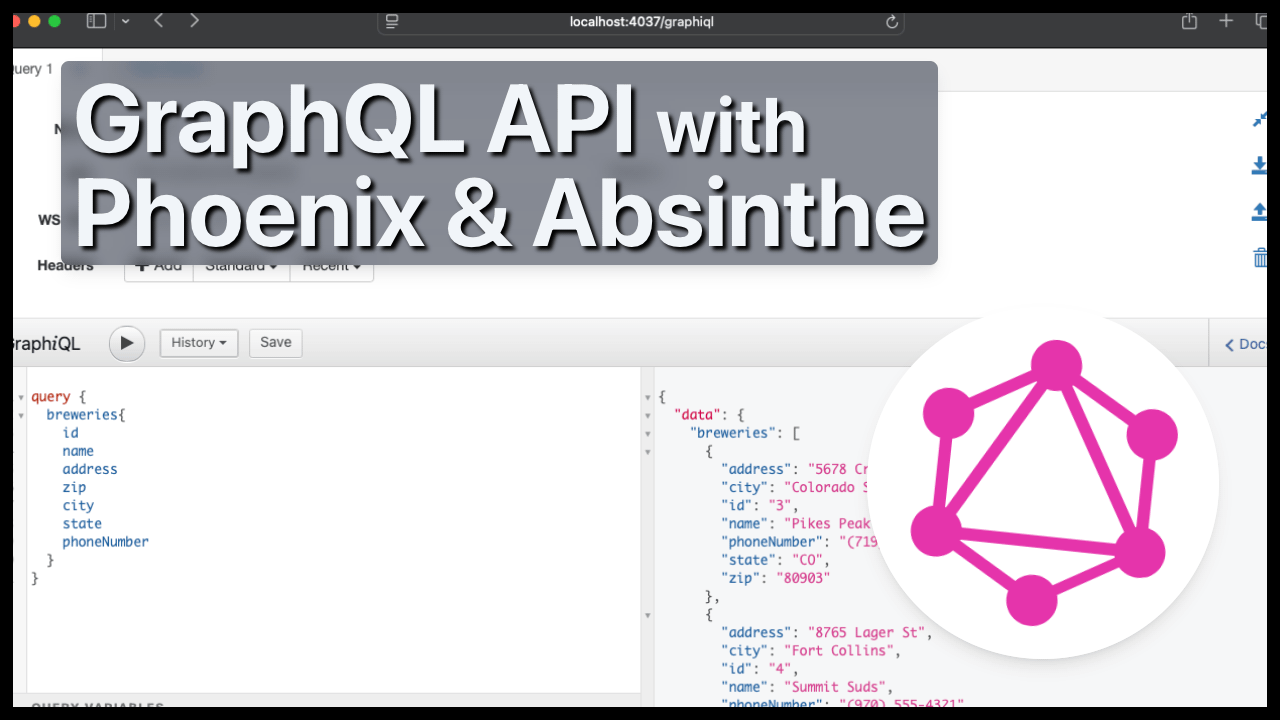This screenshot has height=720, width=1280.
Task: Collapse the query { fold arrow
Action: tap(20, 398)
